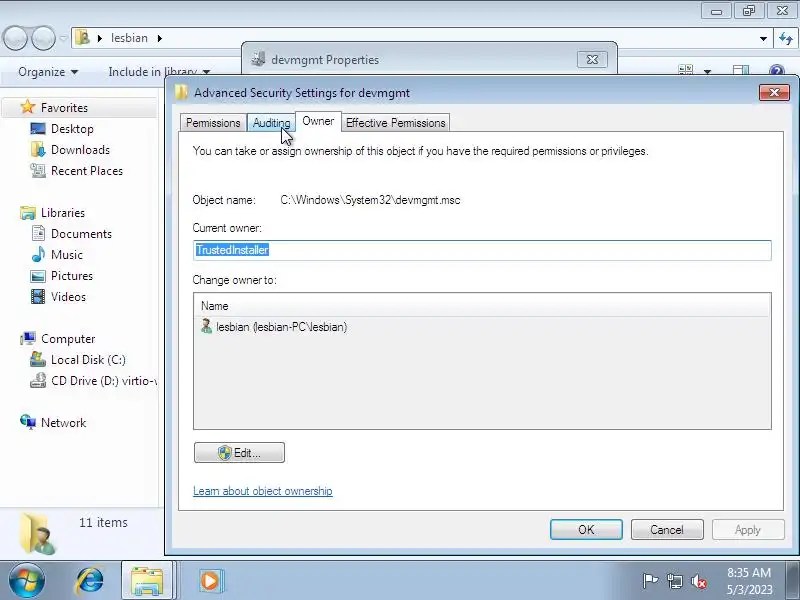Open Downloads in the sidebar
Screen dimensions: 800x600
click(x=81, y=149)
